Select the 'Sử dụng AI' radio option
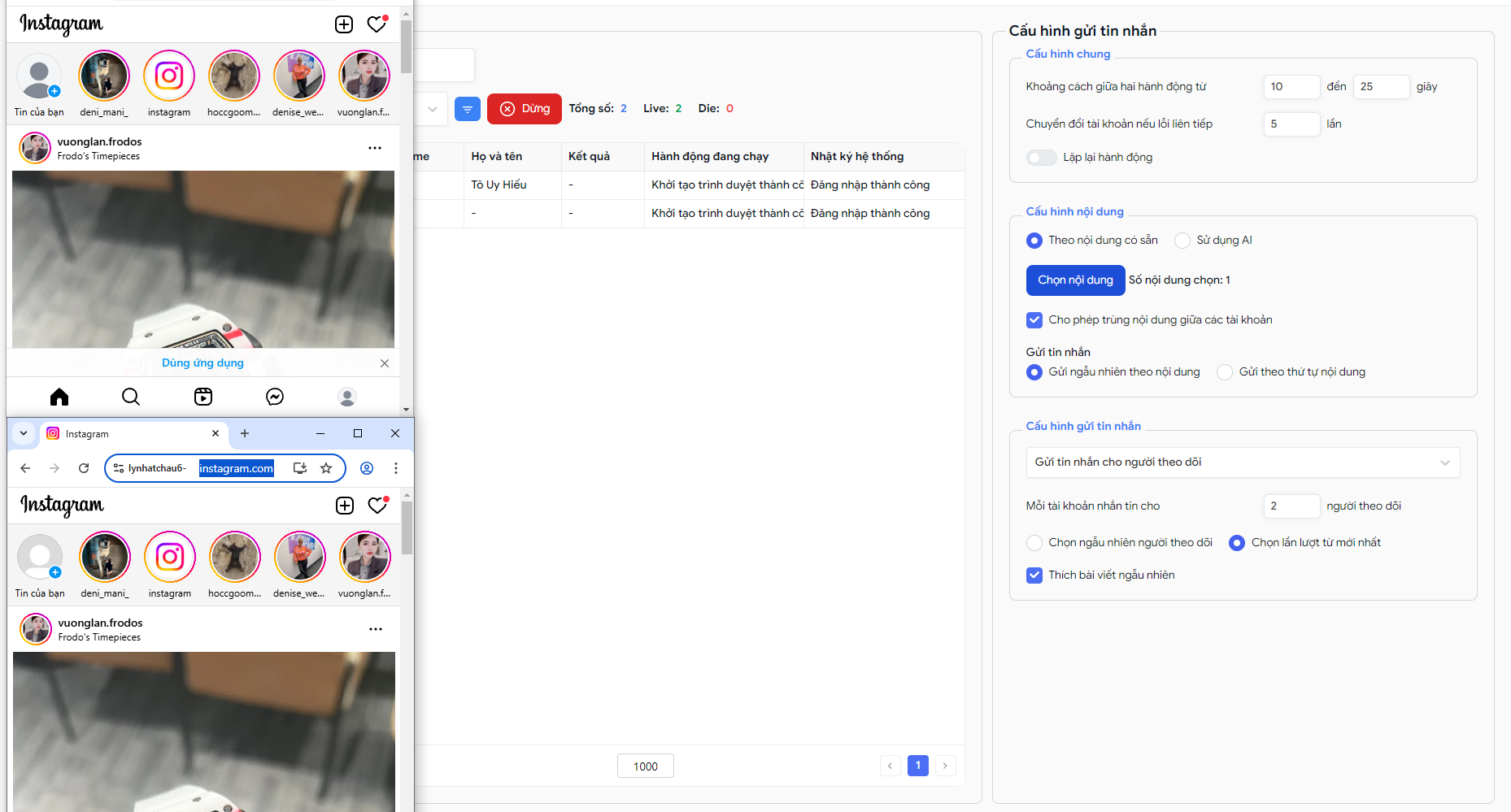This screenshot has width=1511, height=812. [x=1182, y=241]
